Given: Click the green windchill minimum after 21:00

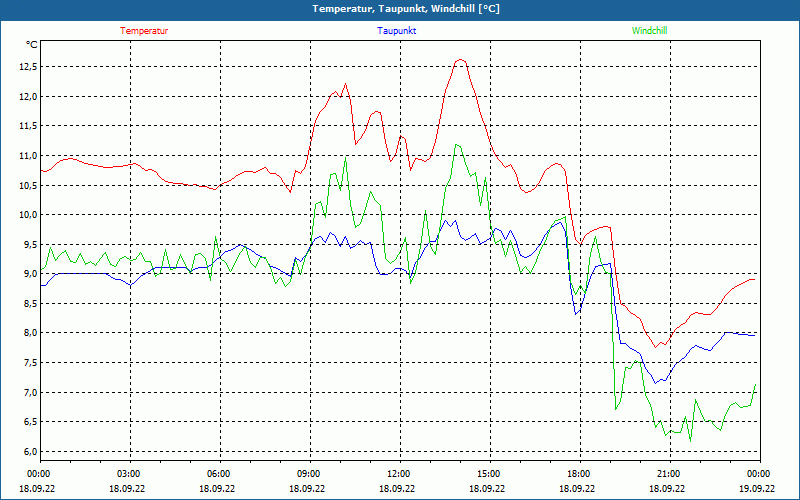Looking at the screenshot, I should 690,441.
